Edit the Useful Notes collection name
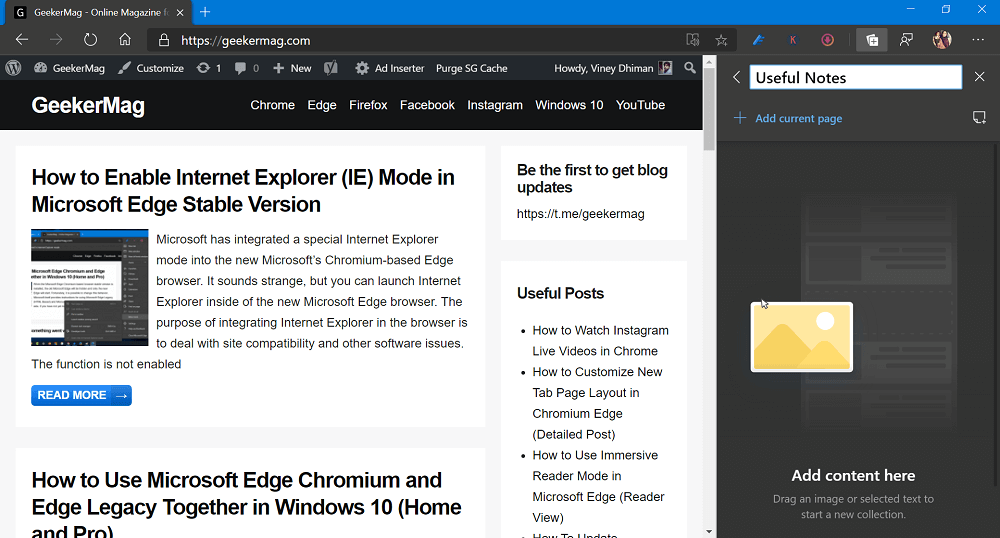This screenshot has height=538, width=1000. click(855, 78)
